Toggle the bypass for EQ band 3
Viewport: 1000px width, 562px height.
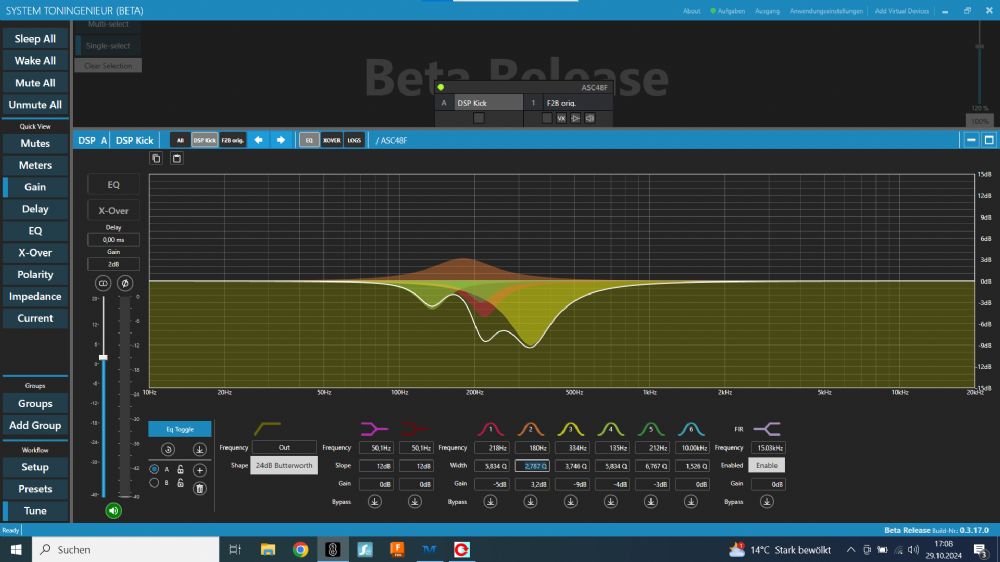571,502
